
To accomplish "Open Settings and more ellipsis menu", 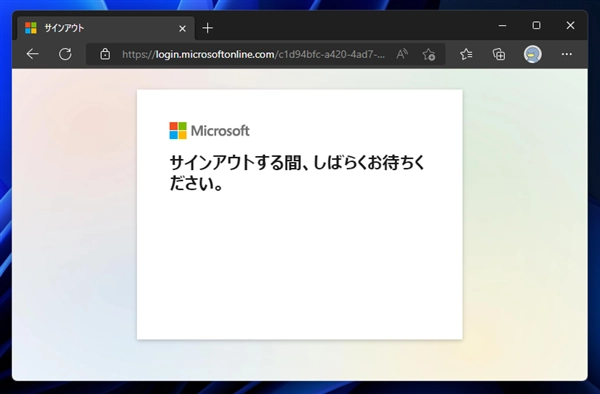I will pos(567,54).
